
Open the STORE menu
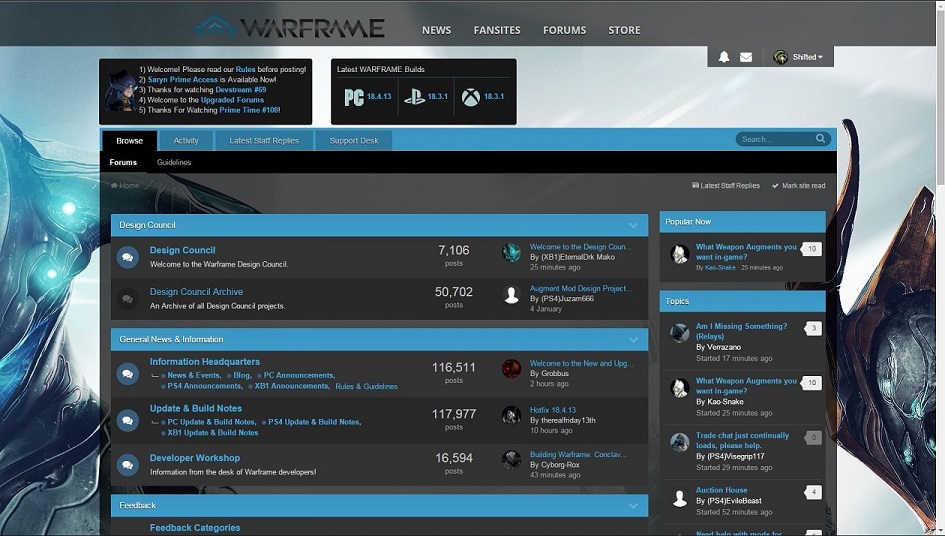coord(624,30)
